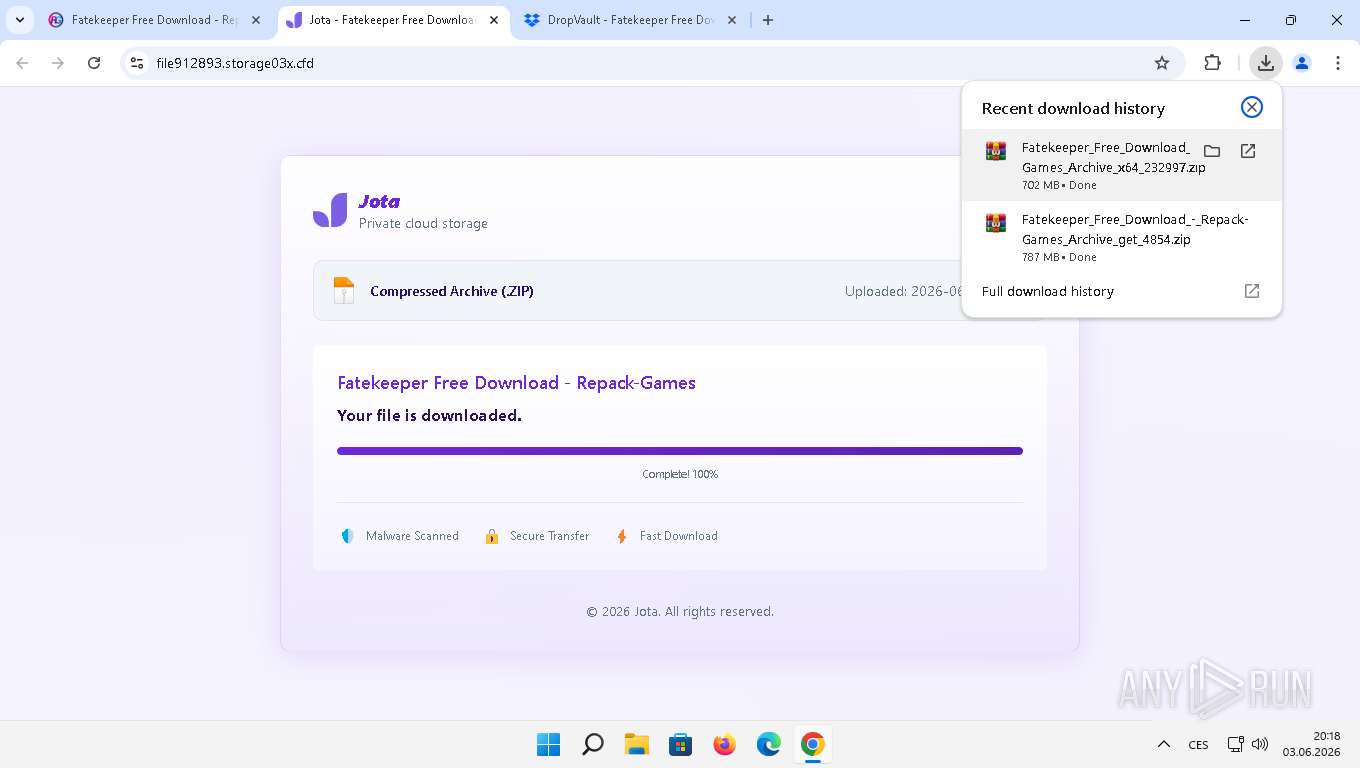Open taskbar Search

[x=593, y=744]
